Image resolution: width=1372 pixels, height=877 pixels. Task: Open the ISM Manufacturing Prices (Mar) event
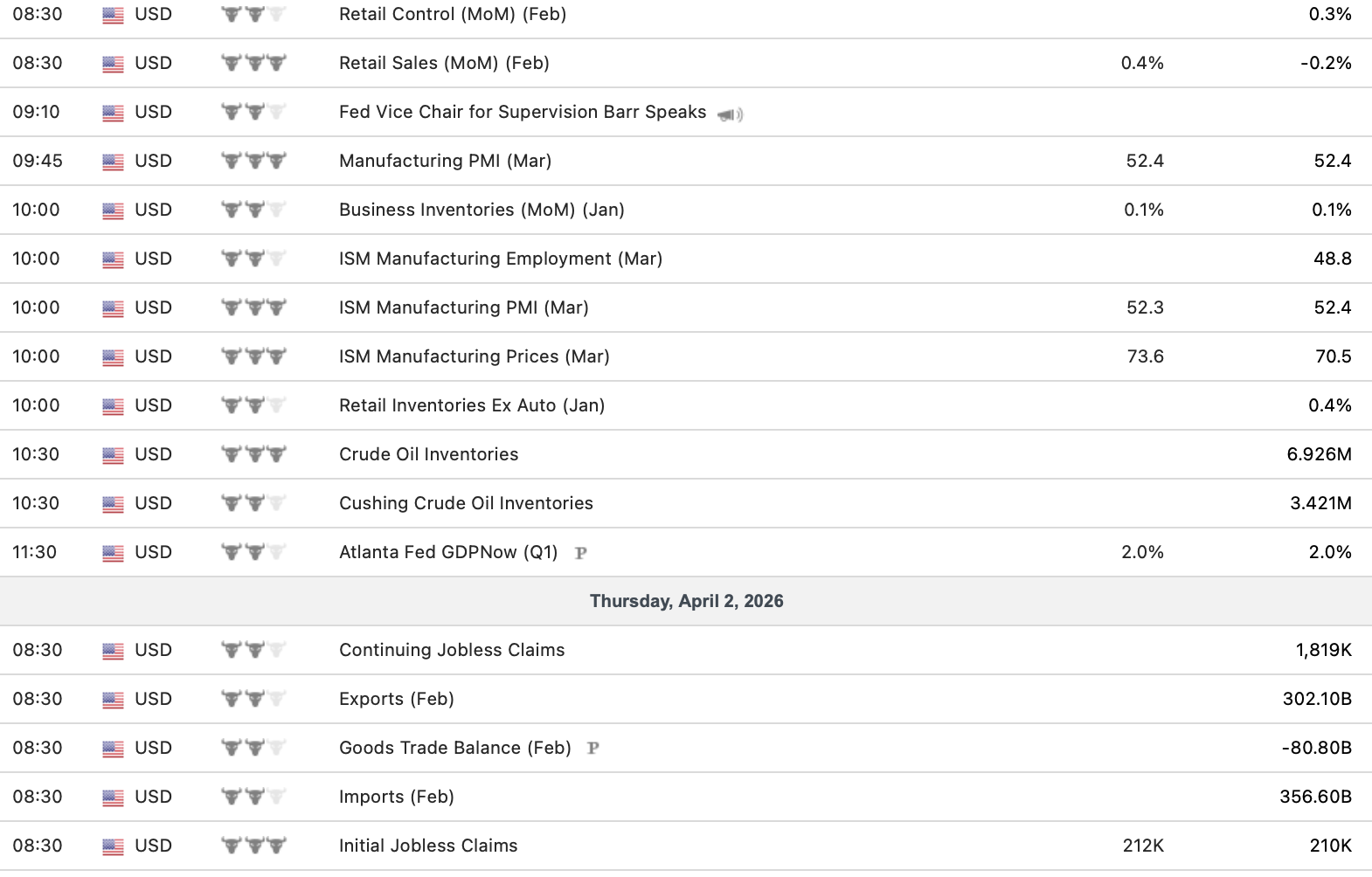(474, 356)
